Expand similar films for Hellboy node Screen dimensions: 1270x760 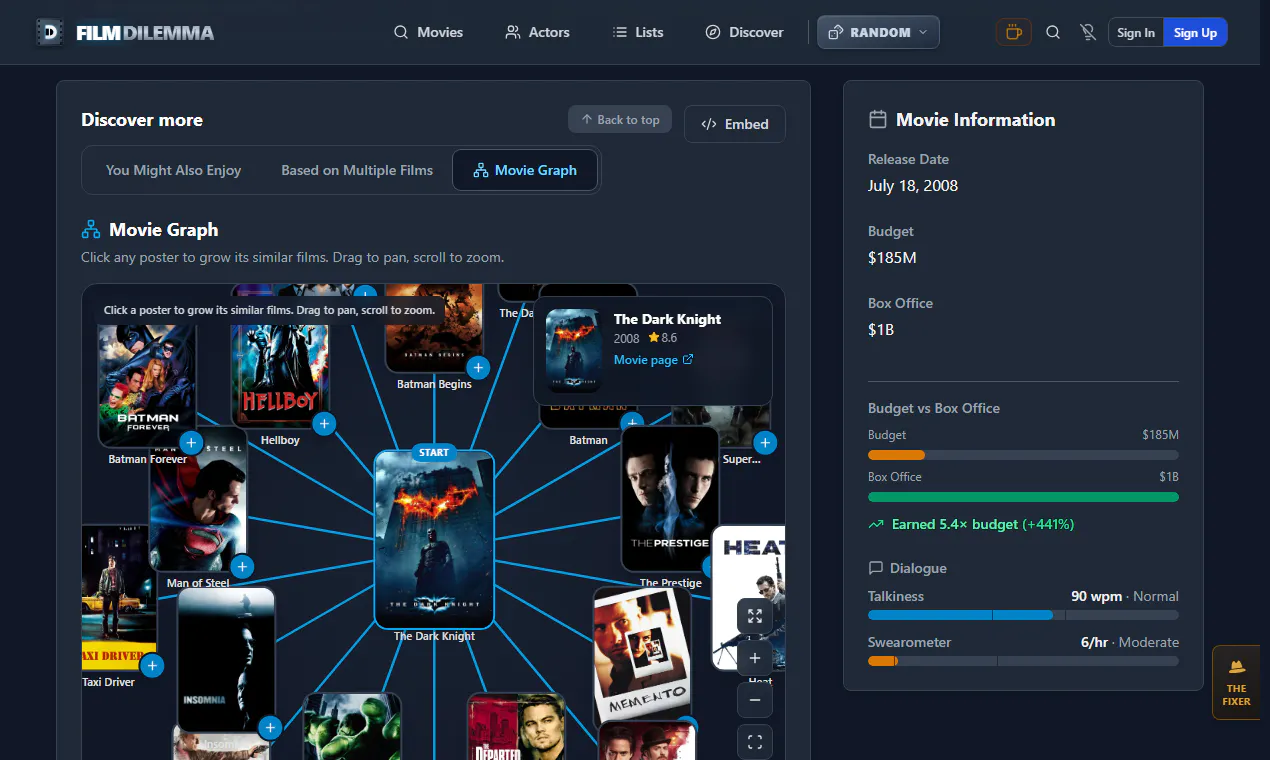(323, 424)
